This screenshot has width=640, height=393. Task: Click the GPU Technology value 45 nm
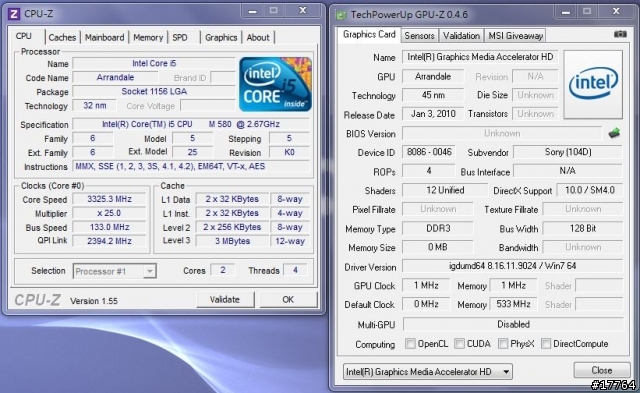[x=433, y=95]
